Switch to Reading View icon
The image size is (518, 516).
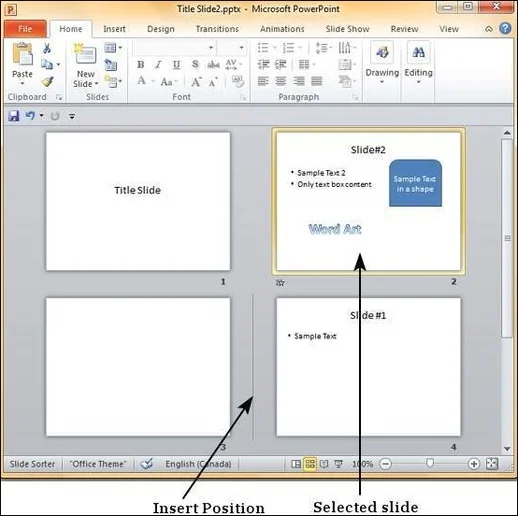coord(324,464)
